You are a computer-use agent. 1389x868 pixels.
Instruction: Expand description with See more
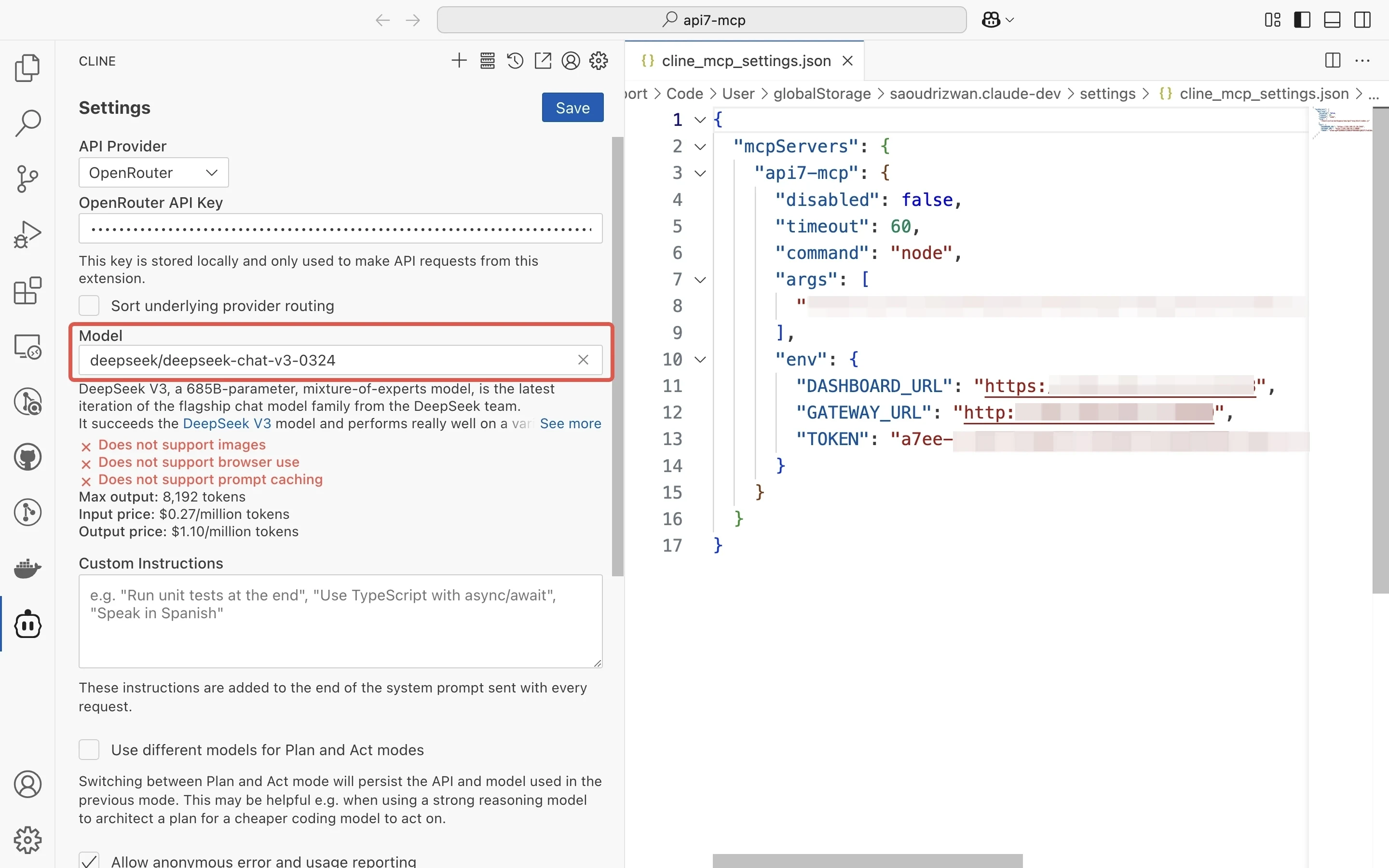(570, 424)
